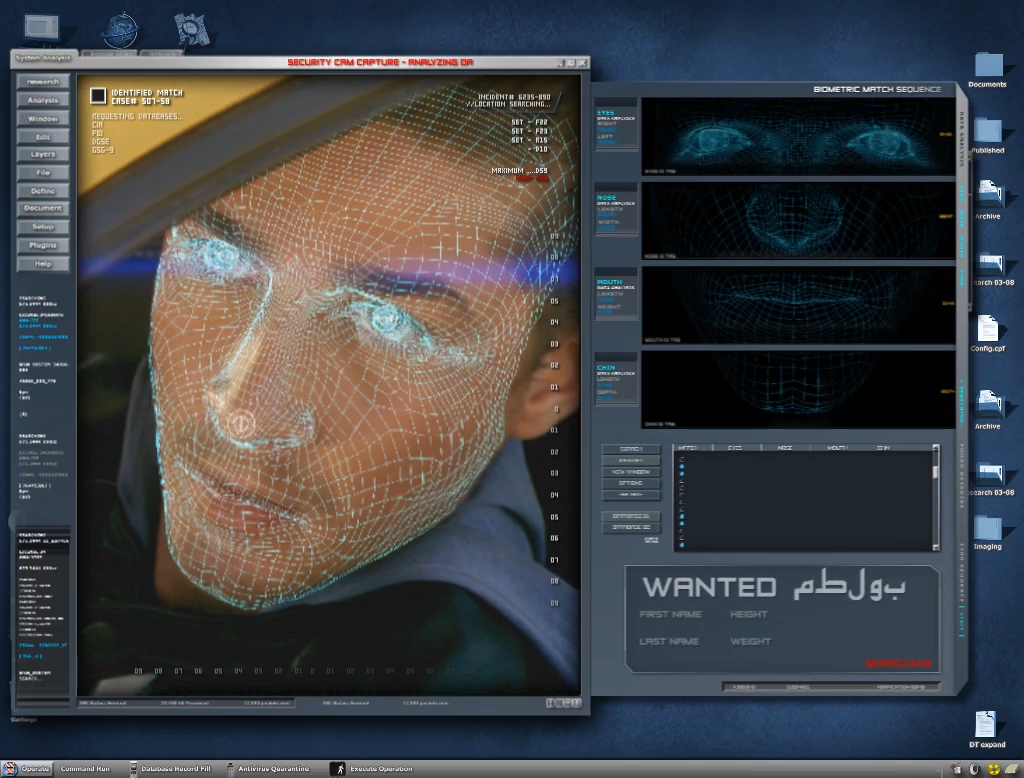The height and width of the screenshot is (778, 1024).
Task: Switch to the System Analysis tab
Action: click(x=43, y=57)
